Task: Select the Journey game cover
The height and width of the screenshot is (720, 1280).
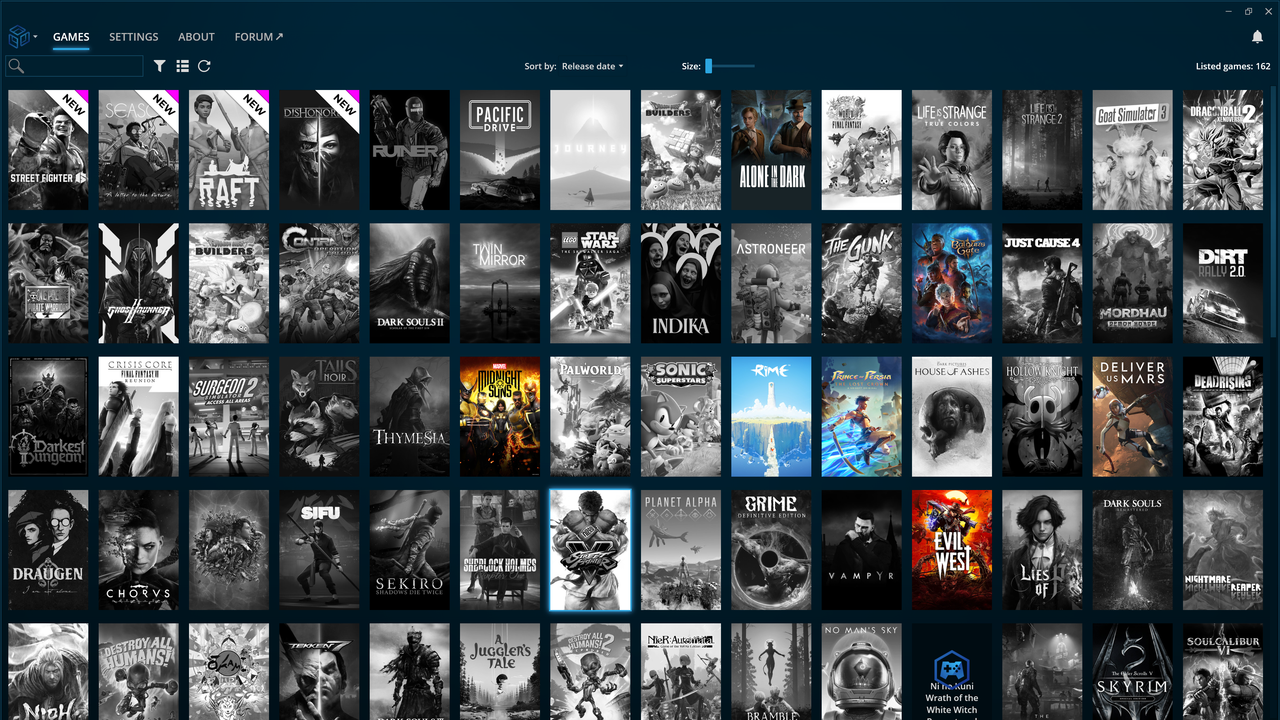Action: coord(590,150)
